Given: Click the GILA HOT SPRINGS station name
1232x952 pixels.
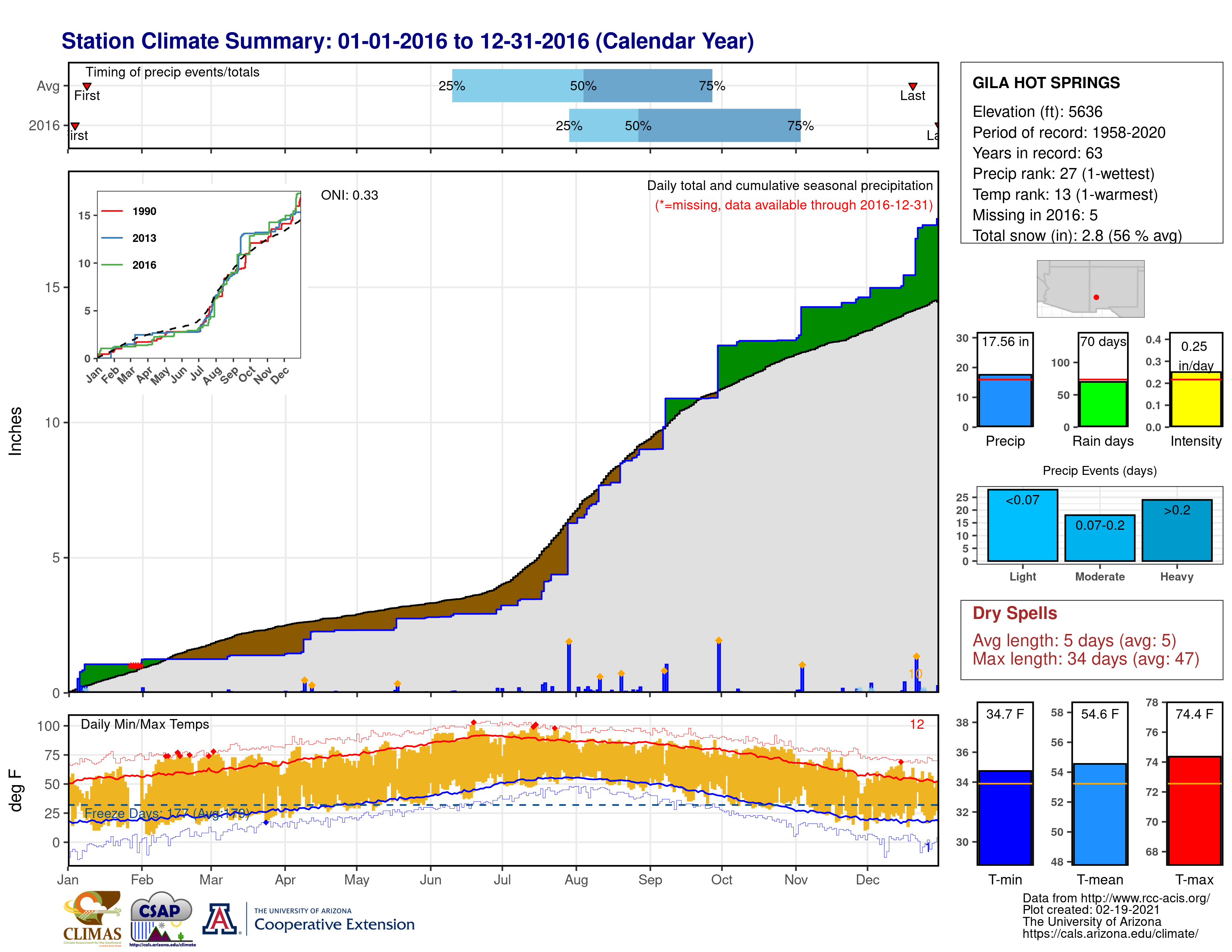Looking at the screenshot, I should click(1046, 83).
